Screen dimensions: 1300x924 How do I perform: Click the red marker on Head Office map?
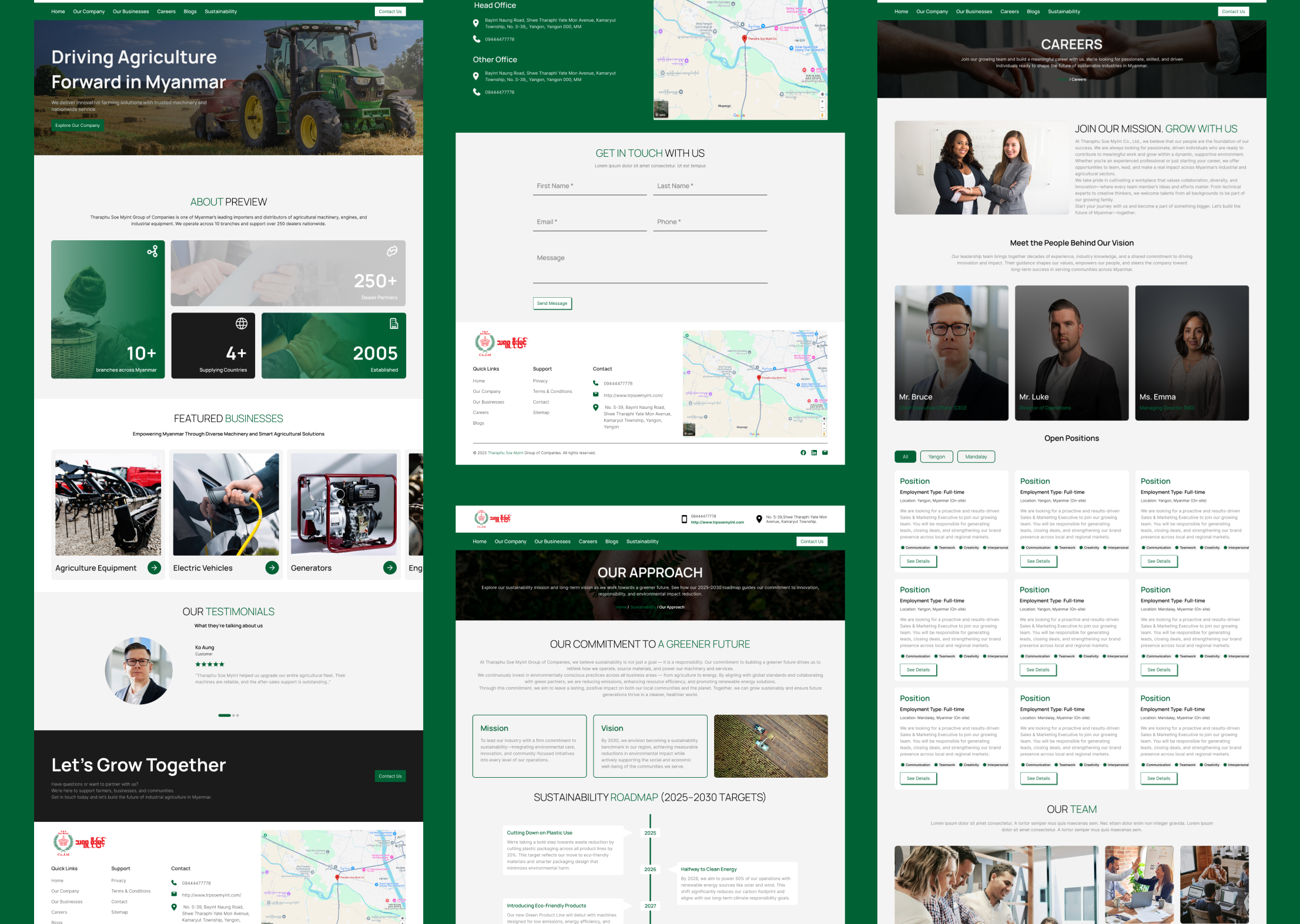tap(744, 39)
